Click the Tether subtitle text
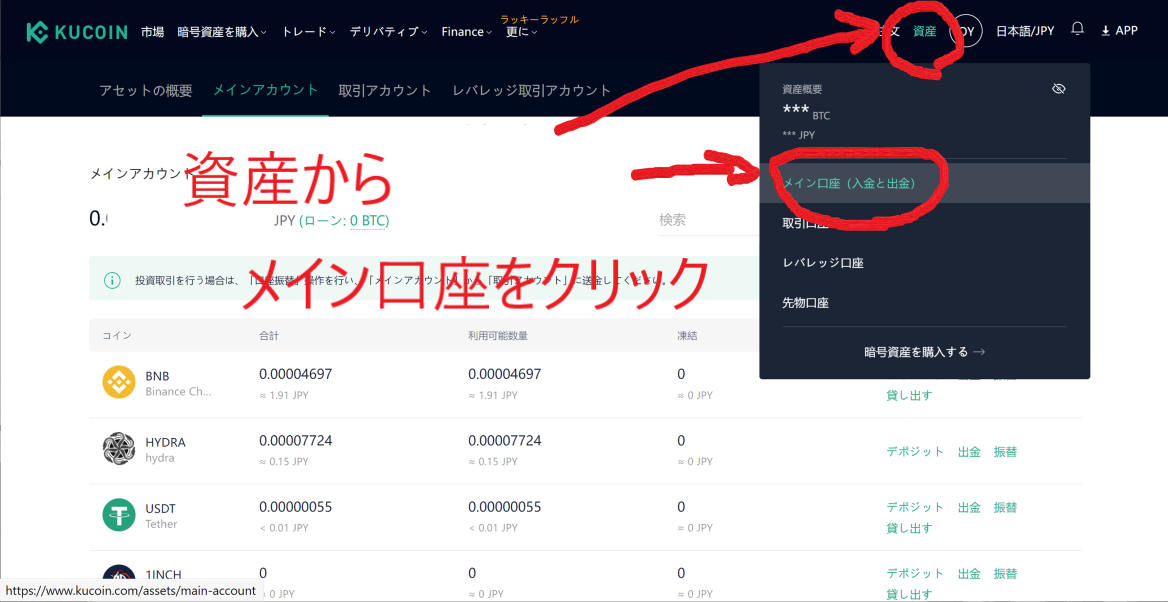 [x=162, y=525]
